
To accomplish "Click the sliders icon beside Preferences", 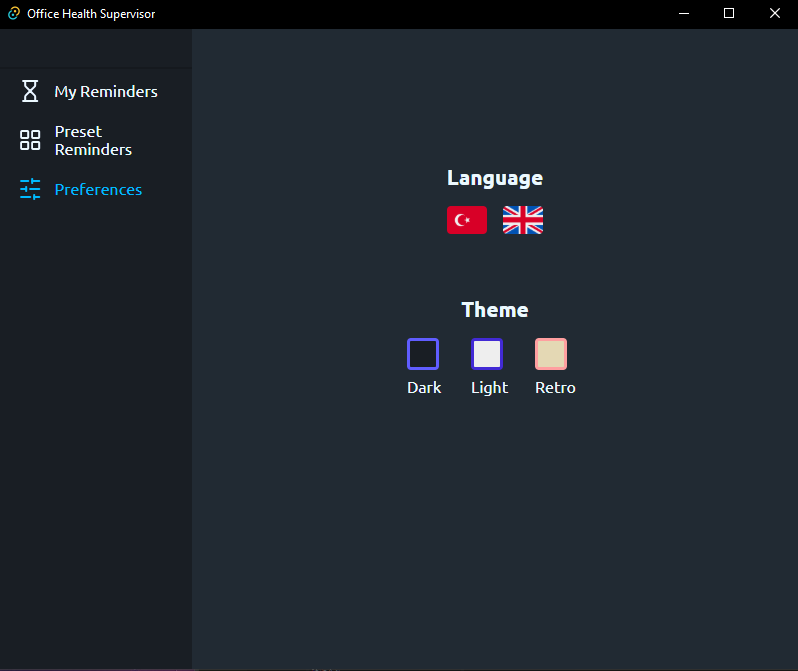I will coord(30,189).
